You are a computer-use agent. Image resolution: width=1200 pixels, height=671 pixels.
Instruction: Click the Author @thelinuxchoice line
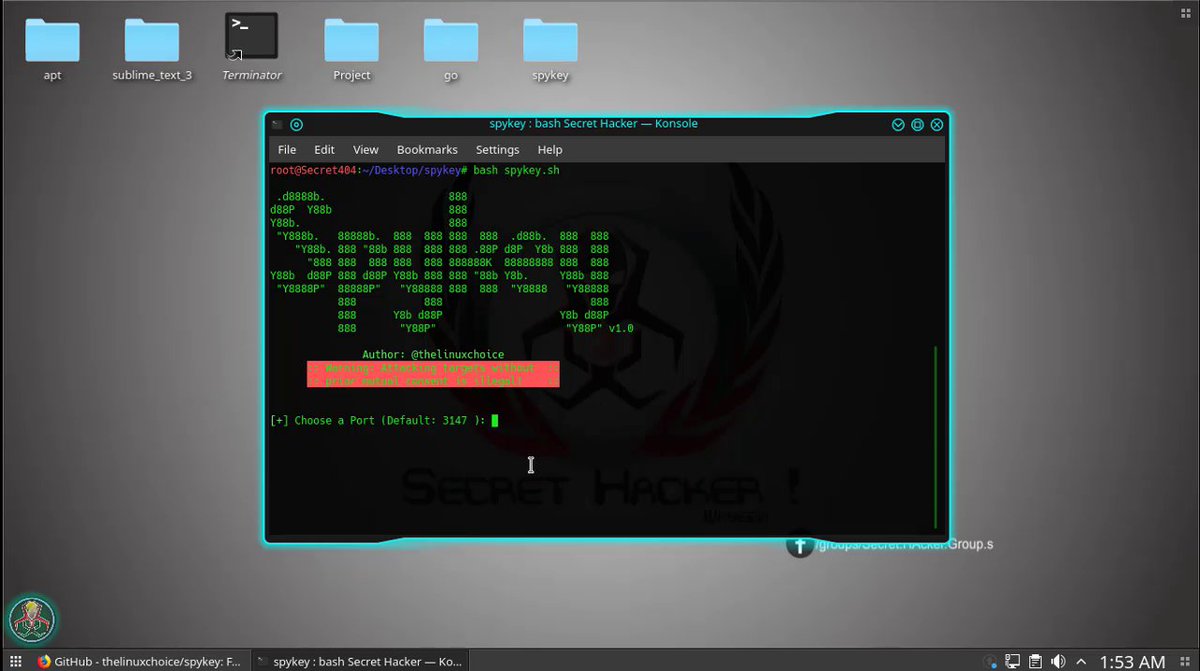coord(433,354)
